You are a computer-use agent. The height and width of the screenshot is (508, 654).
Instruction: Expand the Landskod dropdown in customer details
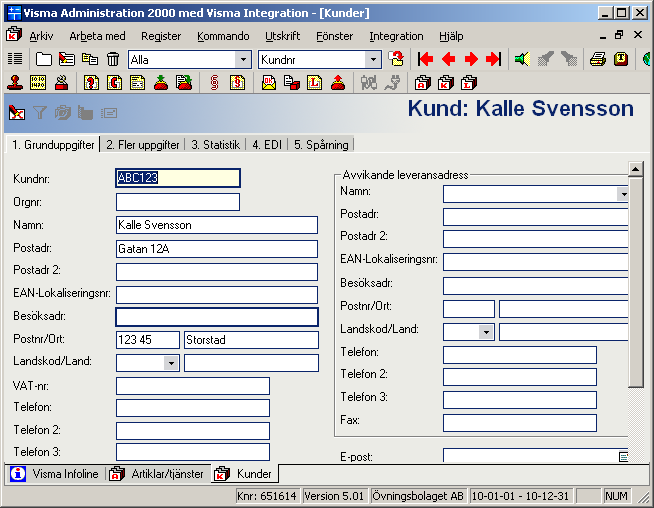tap(171, 363)
